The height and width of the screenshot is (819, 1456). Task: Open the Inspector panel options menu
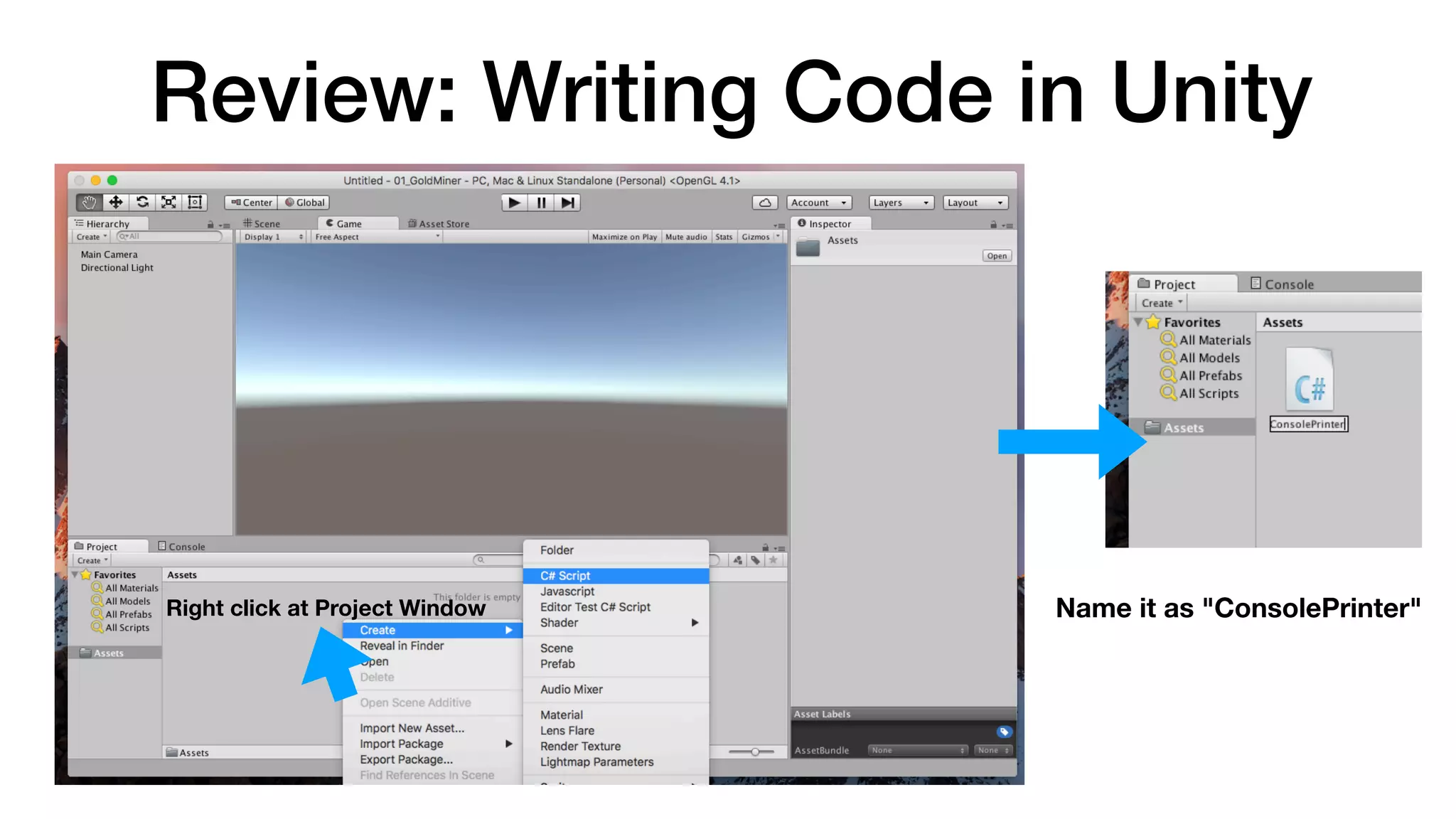pyautogui.click(x=1007, y=225)
